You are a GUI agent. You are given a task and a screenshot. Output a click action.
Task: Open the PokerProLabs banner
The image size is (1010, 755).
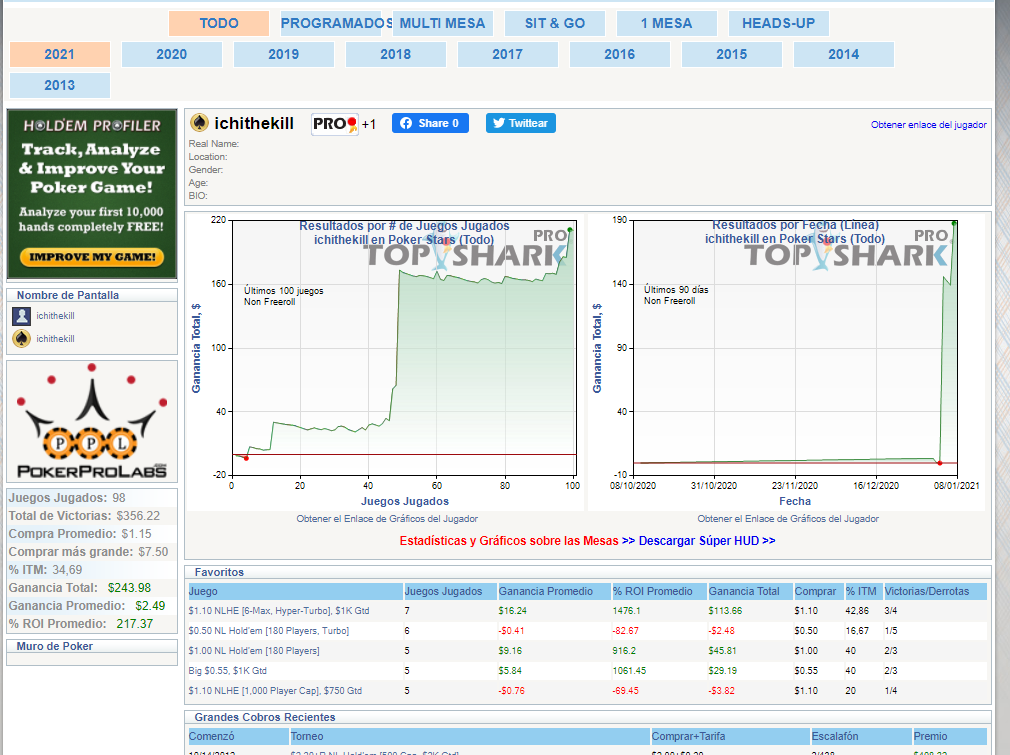pyautogui.click(x=92, y=421)
